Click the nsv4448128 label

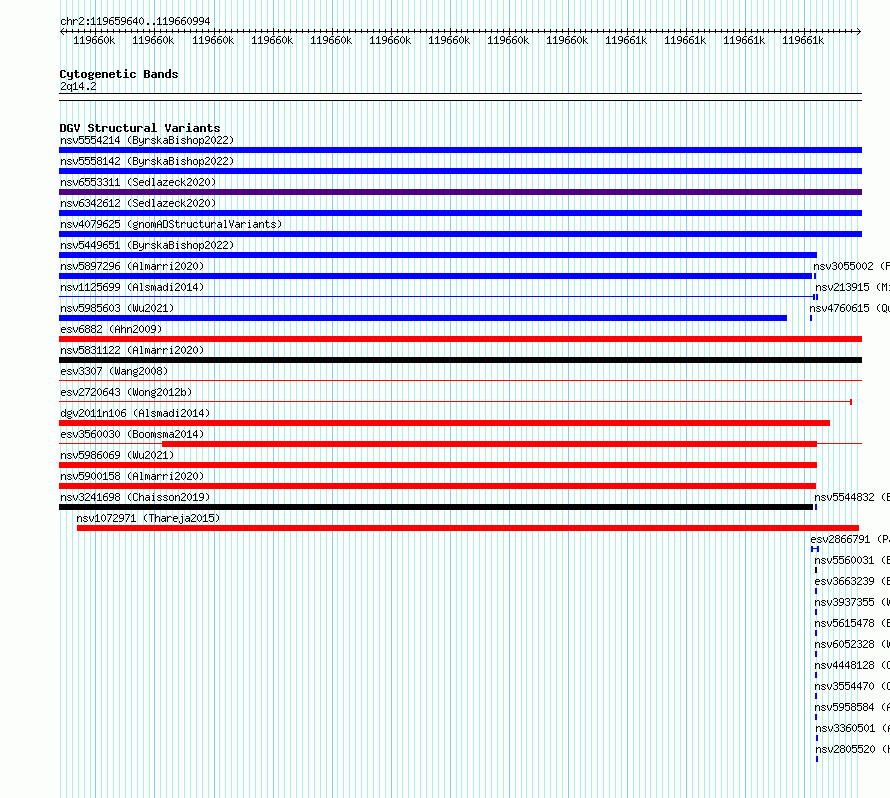tap(851, 665)
